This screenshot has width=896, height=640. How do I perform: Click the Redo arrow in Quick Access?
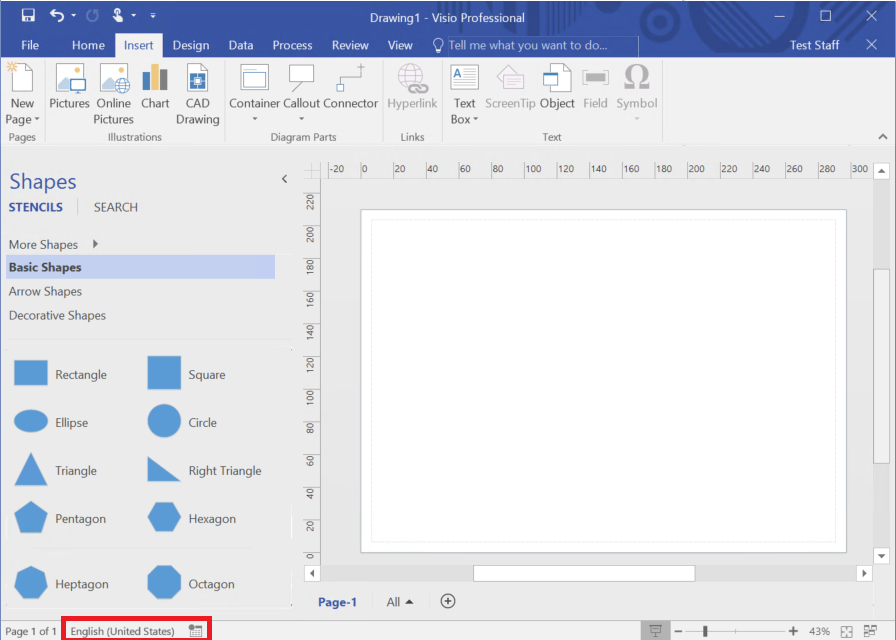(92, 16)
